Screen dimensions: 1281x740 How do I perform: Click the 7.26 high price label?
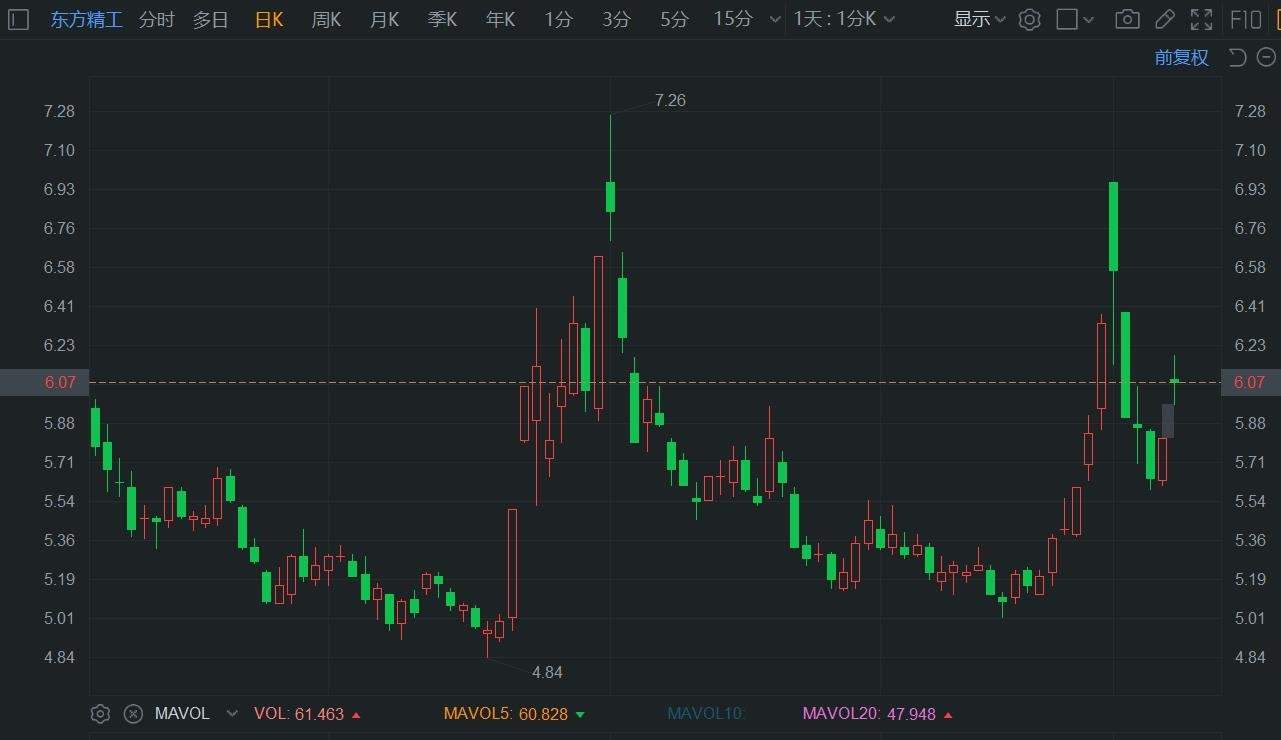[x=670, y=100]
